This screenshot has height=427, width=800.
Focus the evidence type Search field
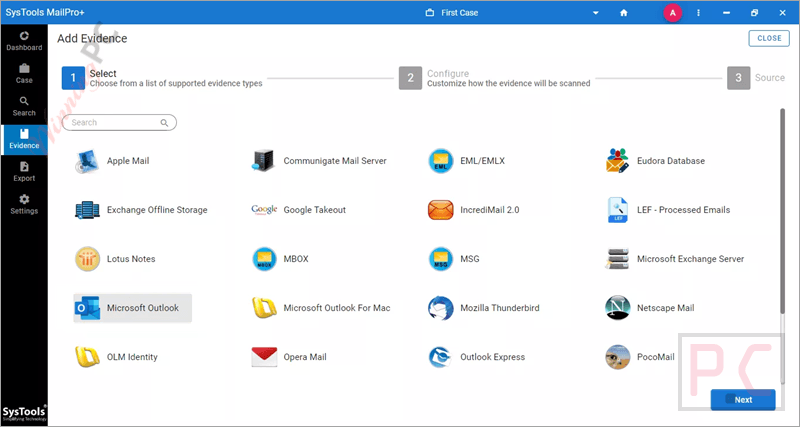click(x=119, y=122)
